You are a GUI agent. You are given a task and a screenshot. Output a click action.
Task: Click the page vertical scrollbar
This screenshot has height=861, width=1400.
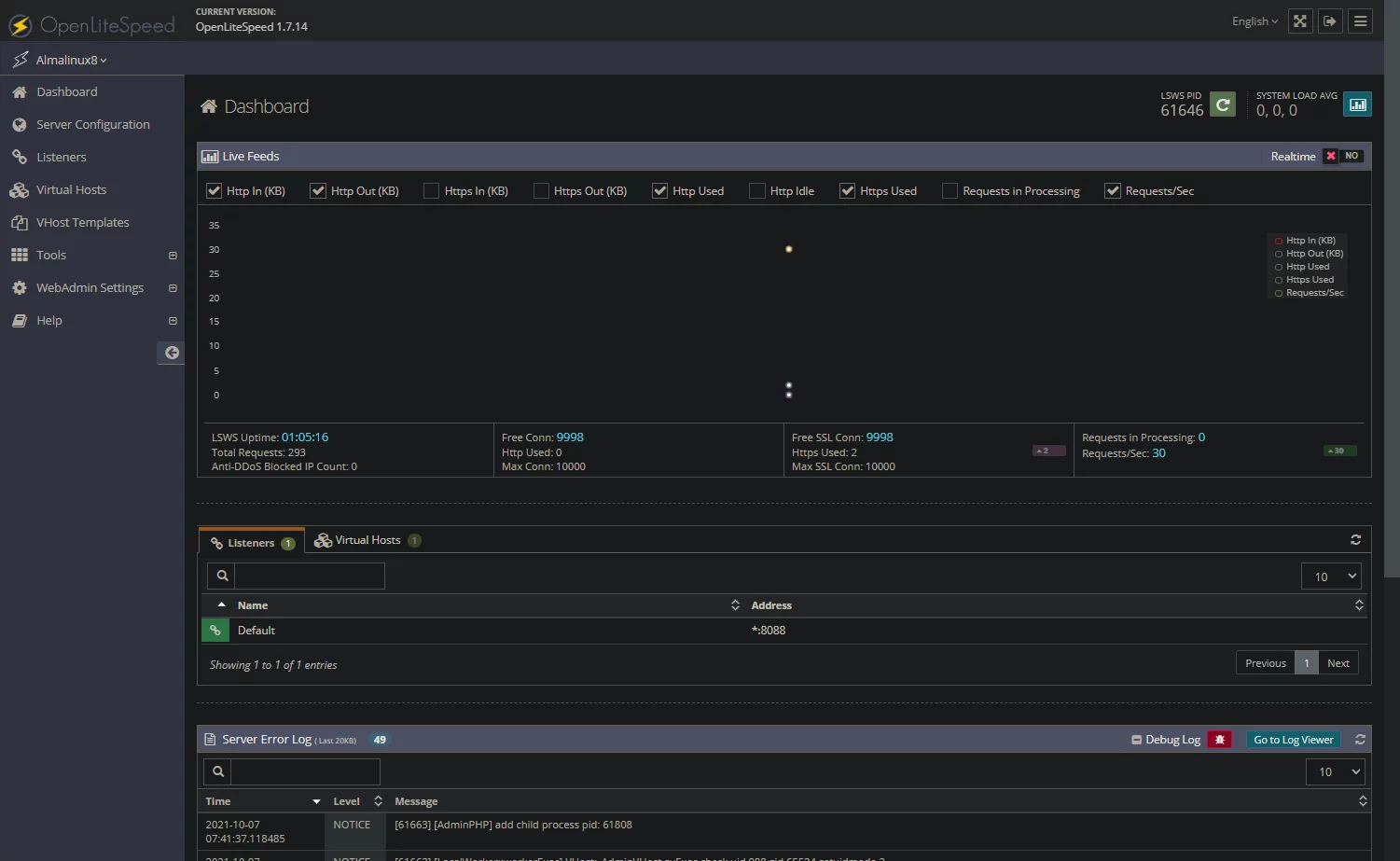1392,289
